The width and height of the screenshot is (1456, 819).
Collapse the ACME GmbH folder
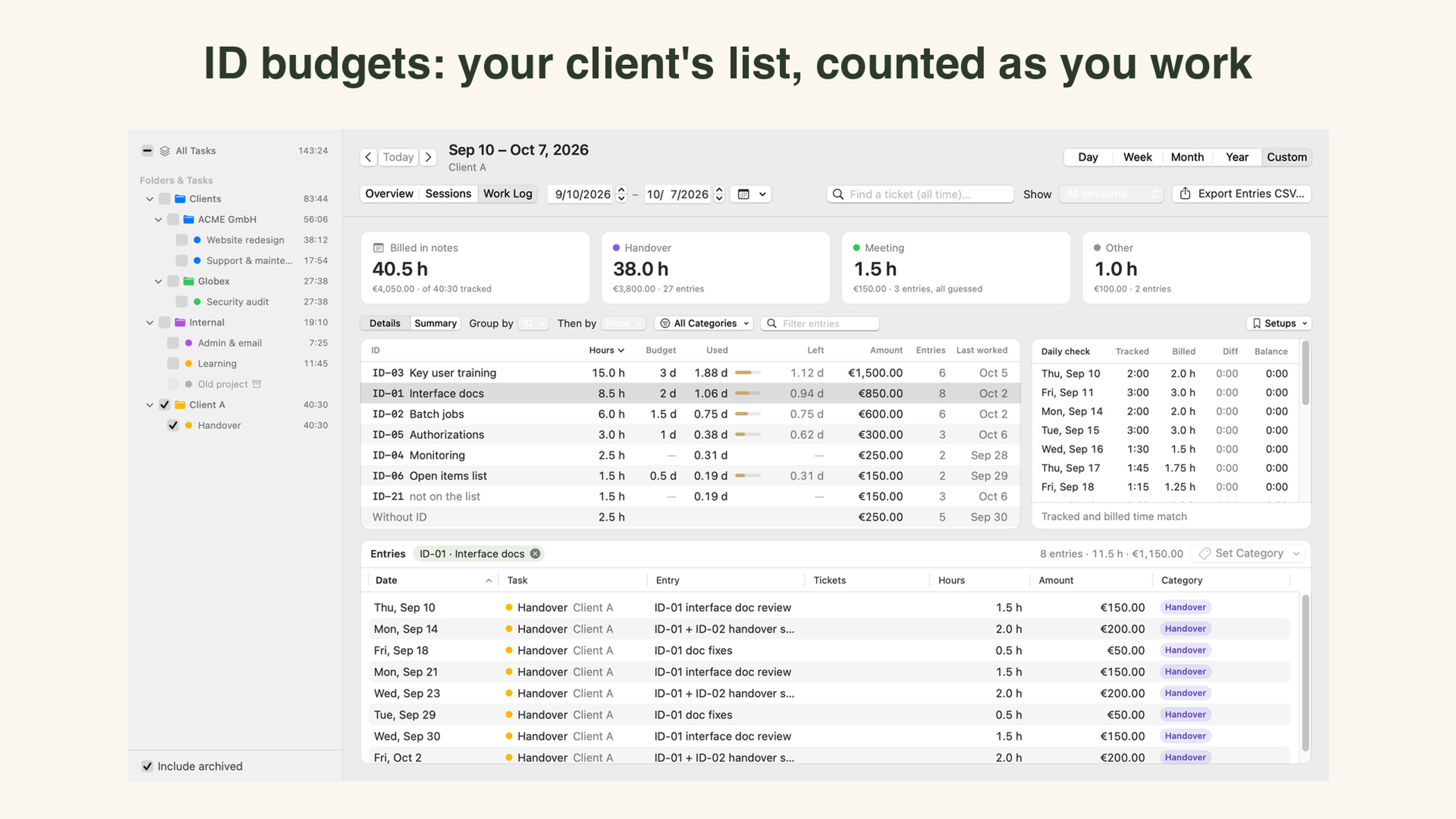coord(158,220)
